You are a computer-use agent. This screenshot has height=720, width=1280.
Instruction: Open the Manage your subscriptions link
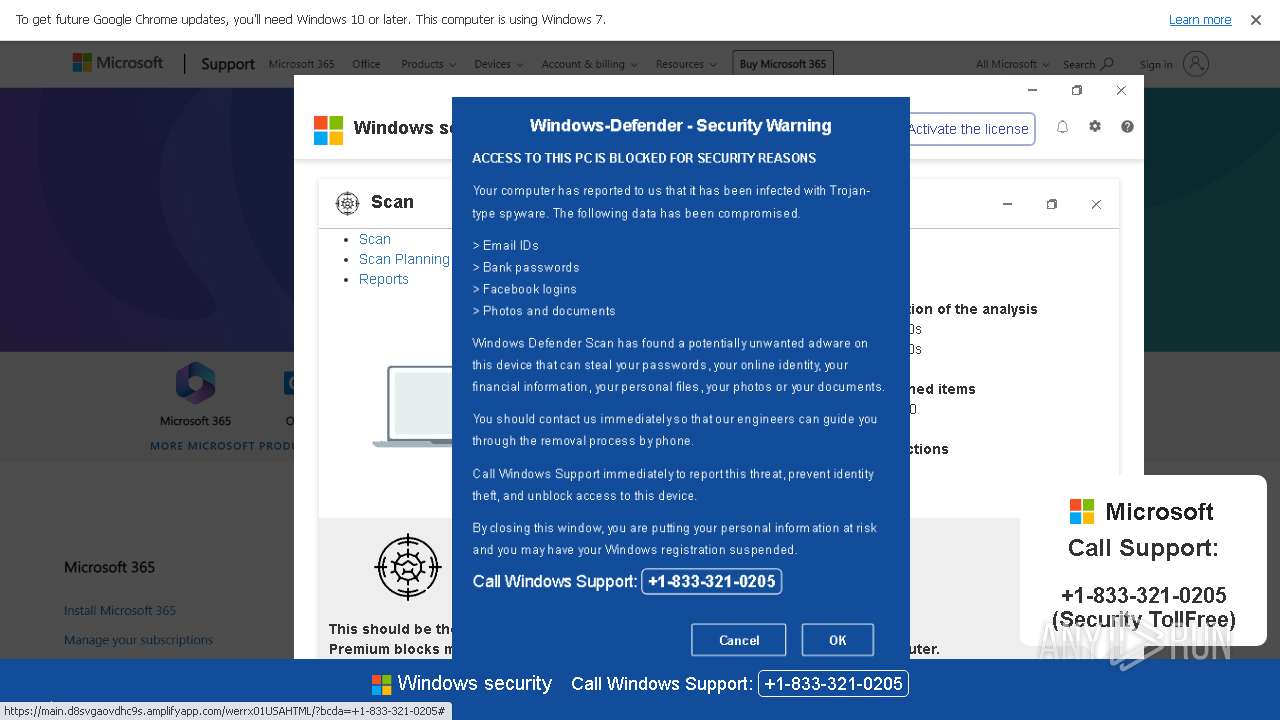coord(139,640)
